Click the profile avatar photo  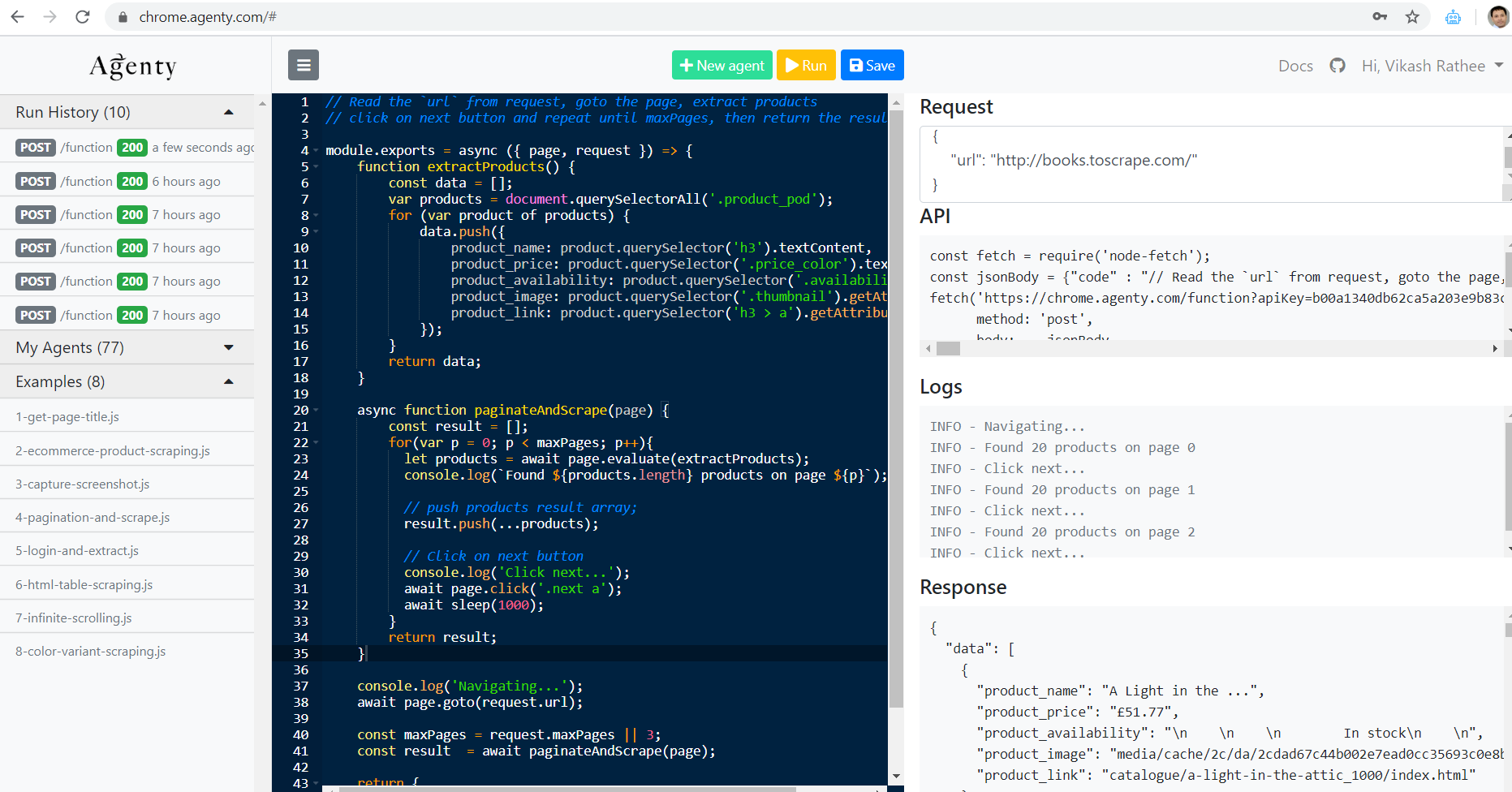1497,16
